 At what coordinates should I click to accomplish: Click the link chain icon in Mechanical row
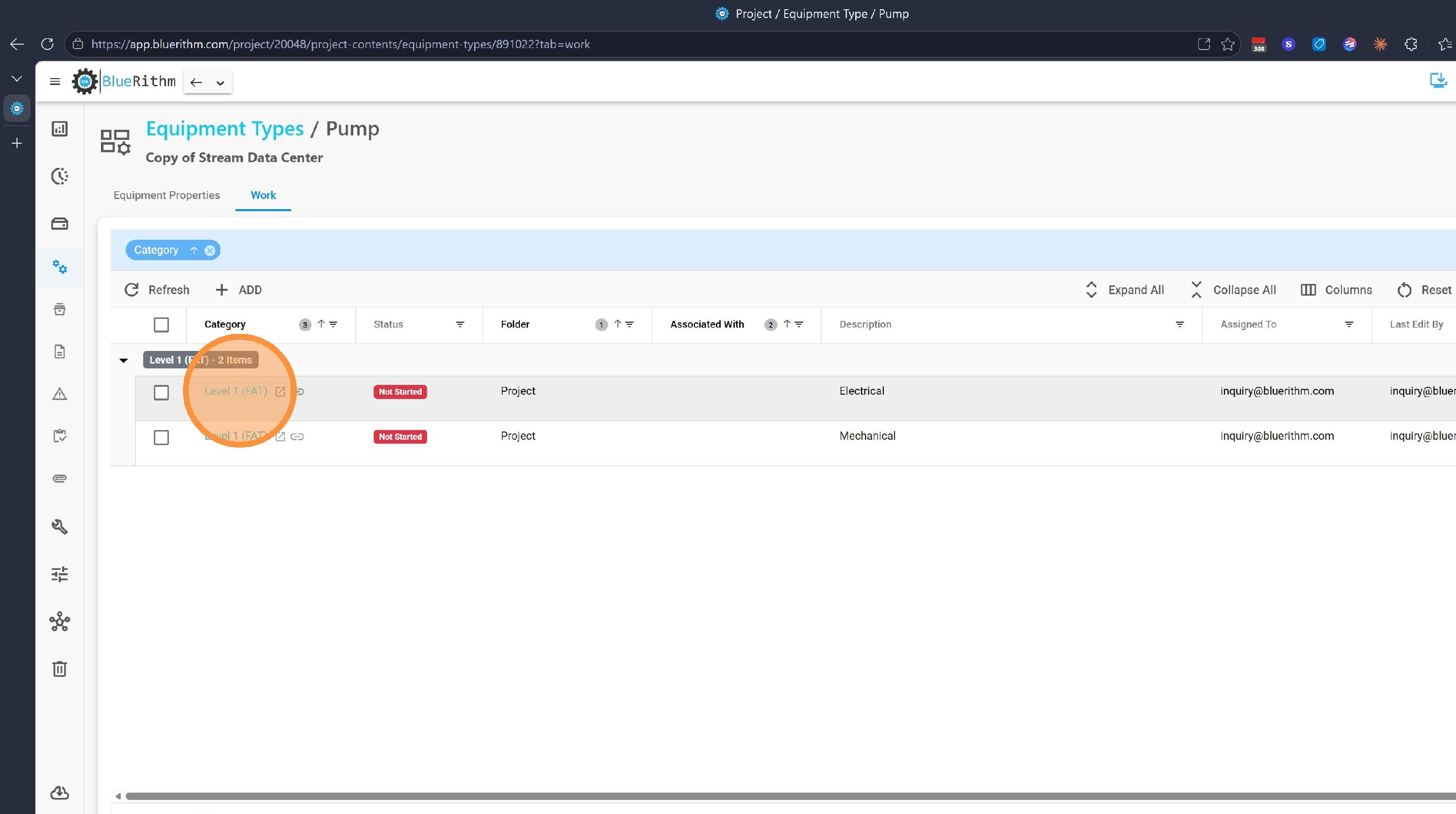pyautogui.click(x=298, y=436)
